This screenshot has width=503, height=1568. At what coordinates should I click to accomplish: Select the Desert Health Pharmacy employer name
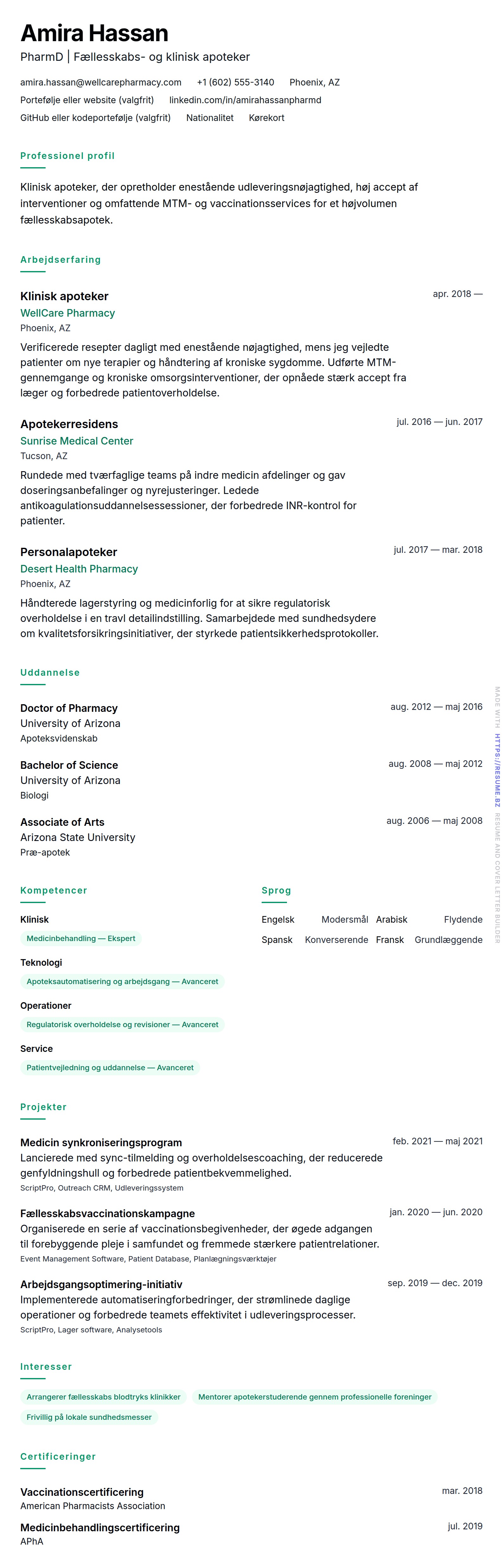[79, 568]
